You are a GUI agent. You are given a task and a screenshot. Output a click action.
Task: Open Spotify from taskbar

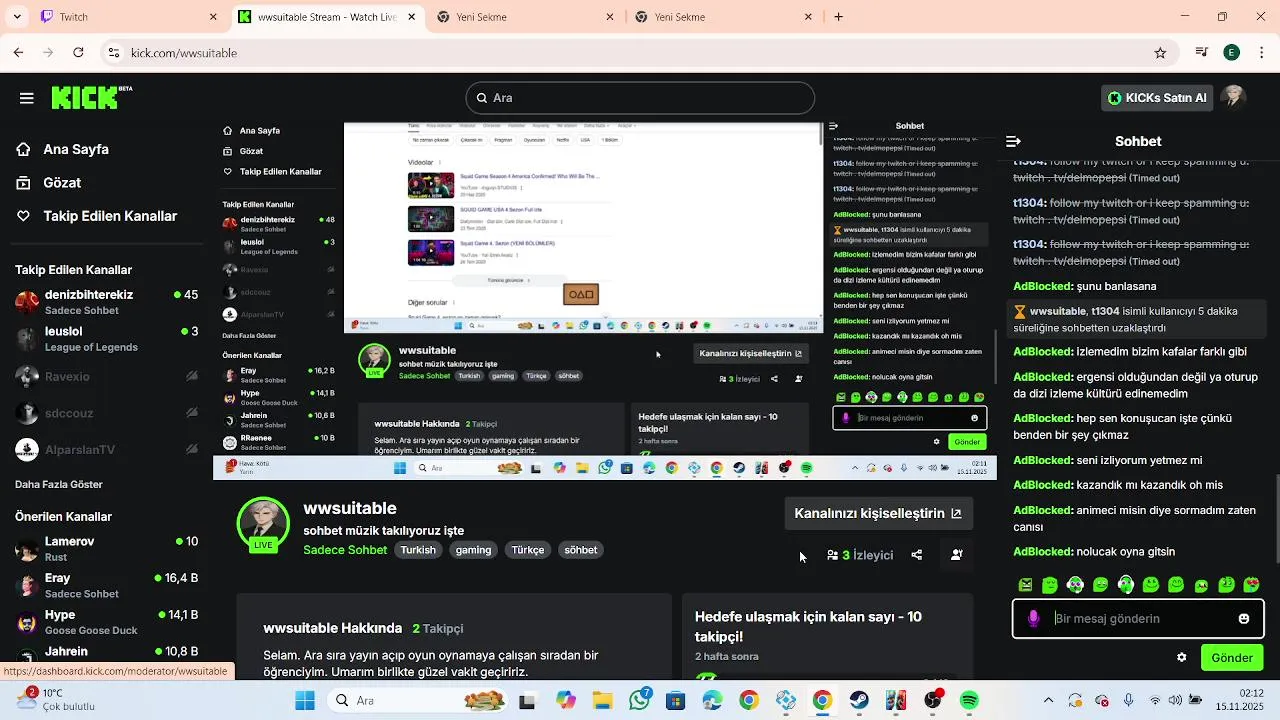tap(969, 700)
